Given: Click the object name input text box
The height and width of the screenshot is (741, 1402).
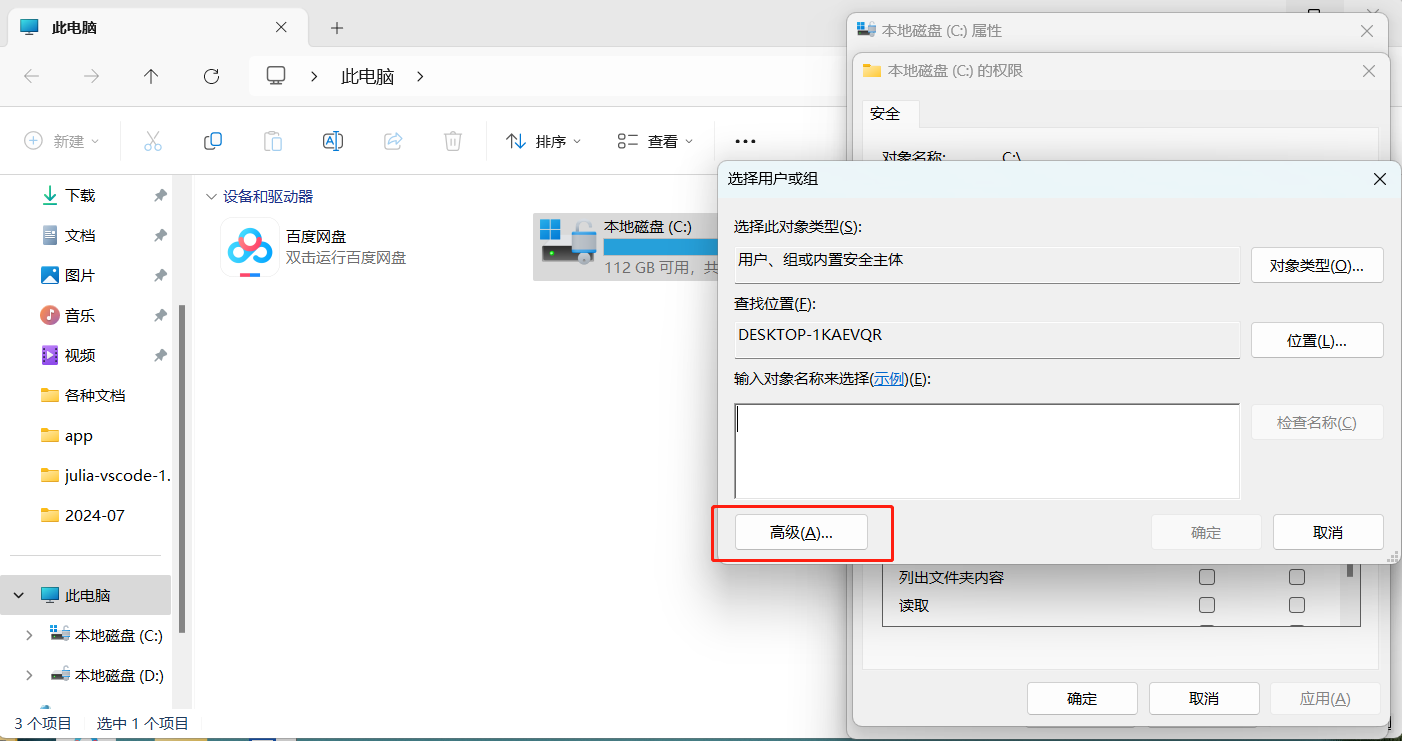Looking at the screenshot, I should click(986, 450).
